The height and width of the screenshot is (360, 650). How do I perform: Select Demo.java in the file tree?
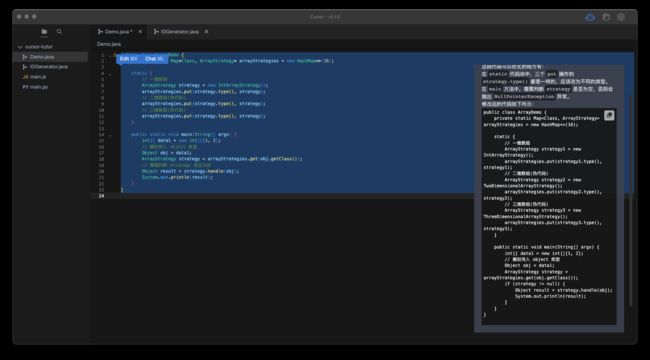(x=50, y=57)
